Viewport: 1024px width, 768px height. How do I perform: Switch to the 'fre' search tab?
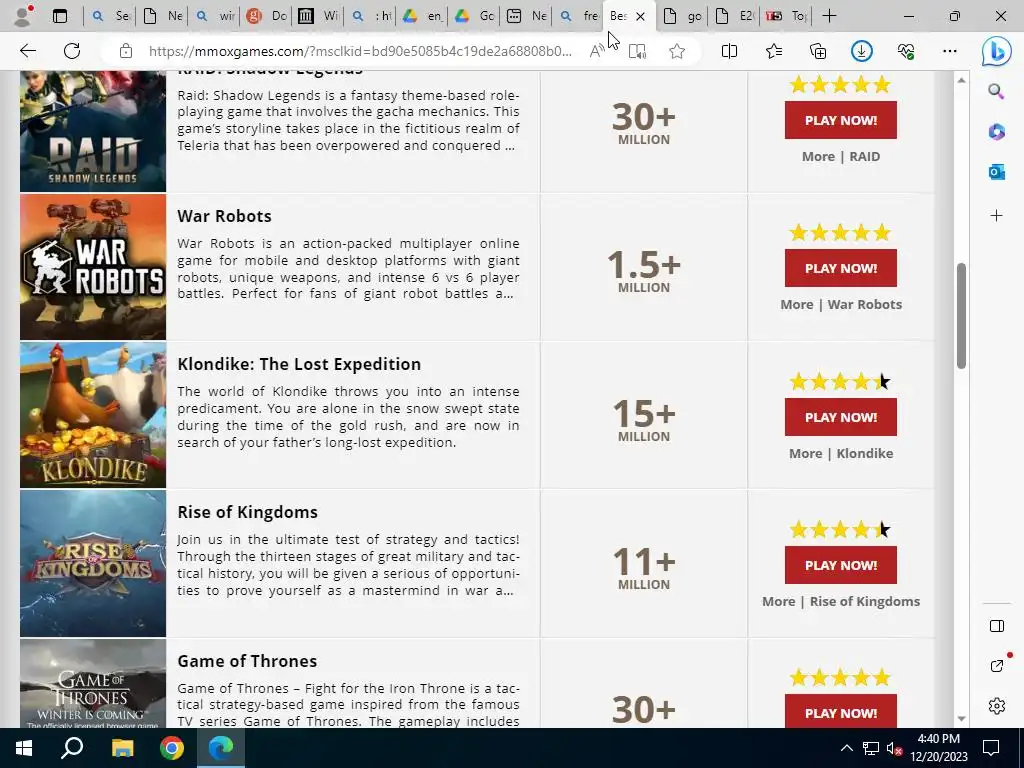coord(579,16)
